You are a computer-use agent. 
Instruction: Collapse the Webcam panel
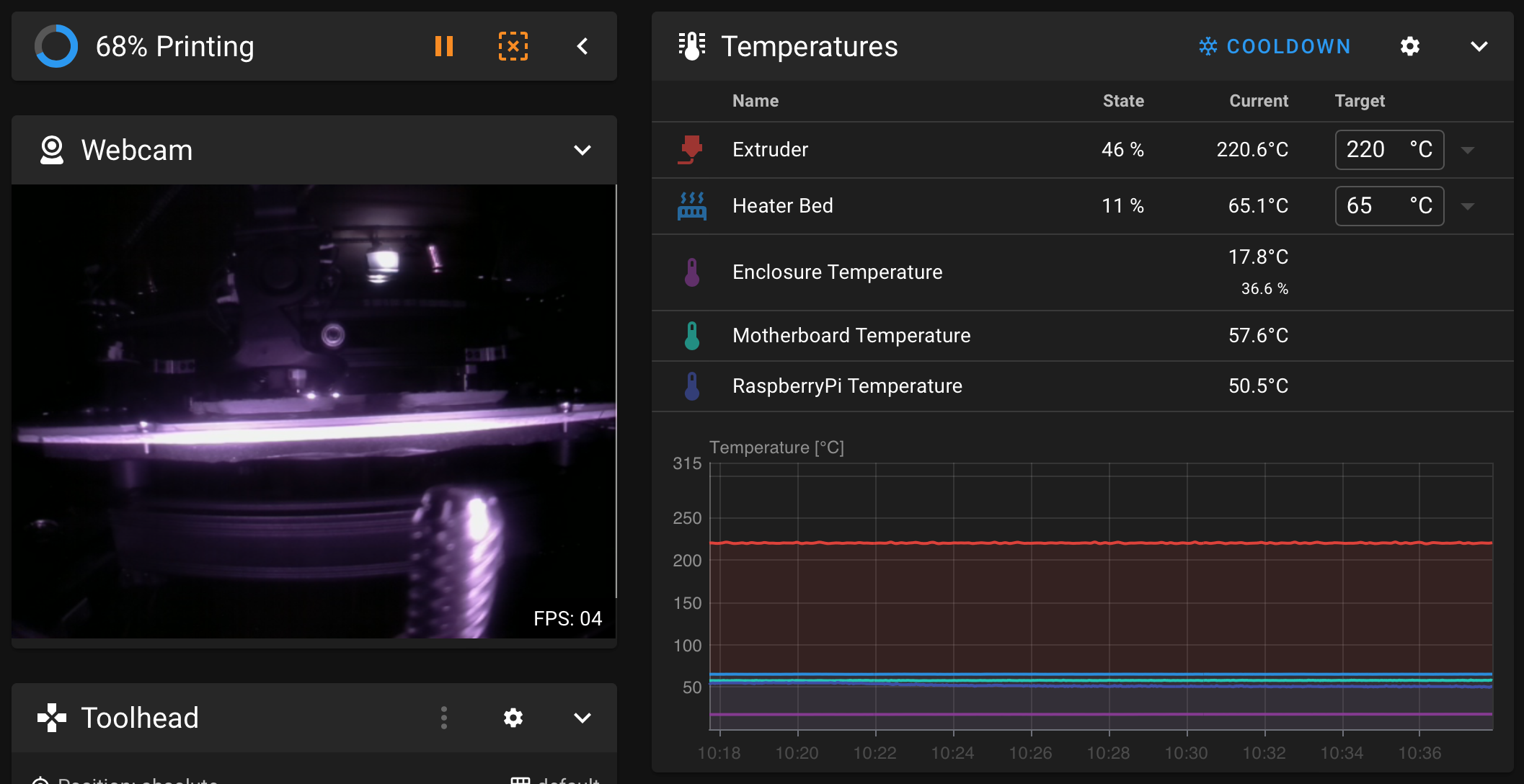pos(582,151)
